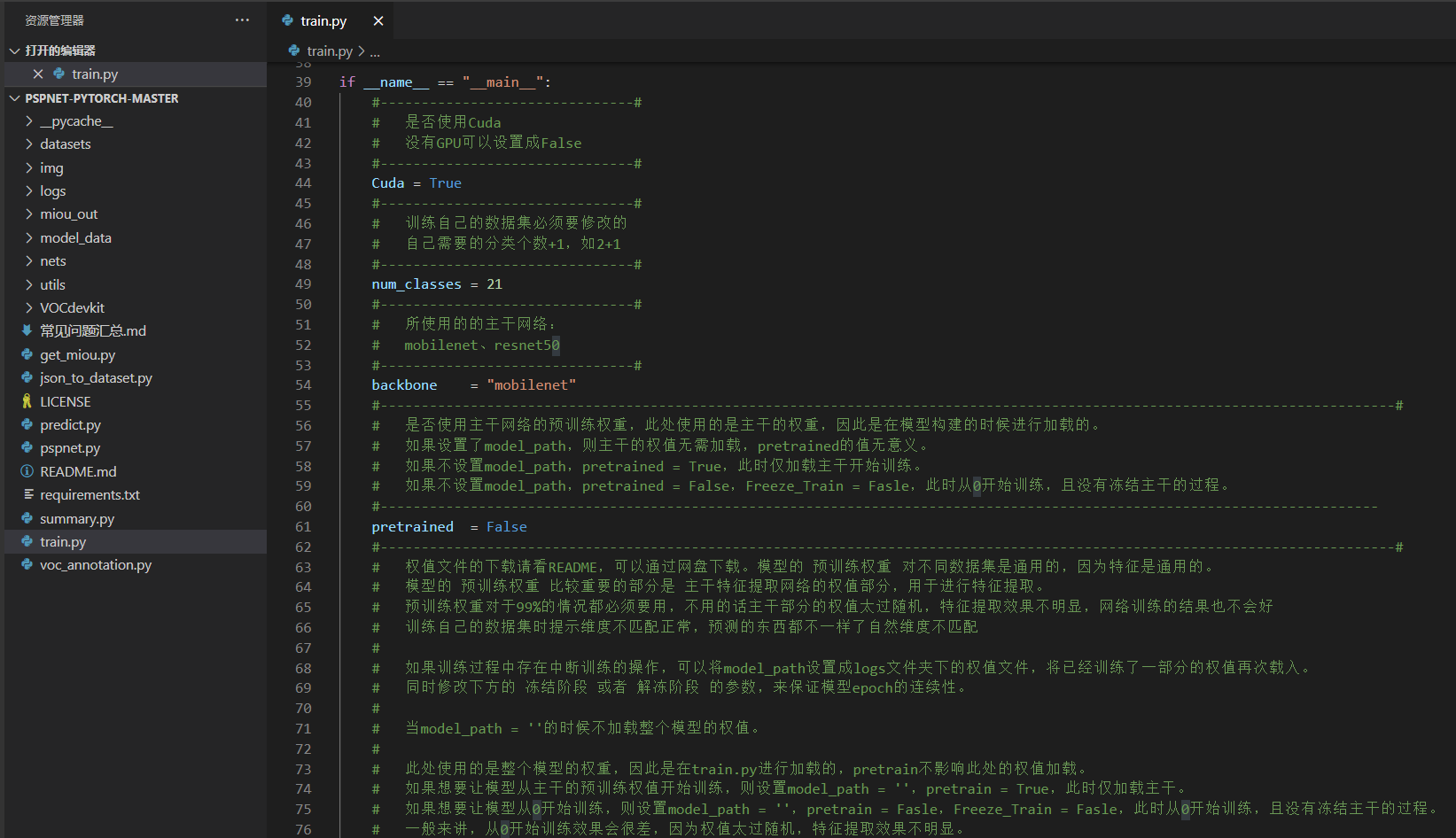Click the list icon next to requirements.txt
The image size is (1456, 838).
coord(27,494)
